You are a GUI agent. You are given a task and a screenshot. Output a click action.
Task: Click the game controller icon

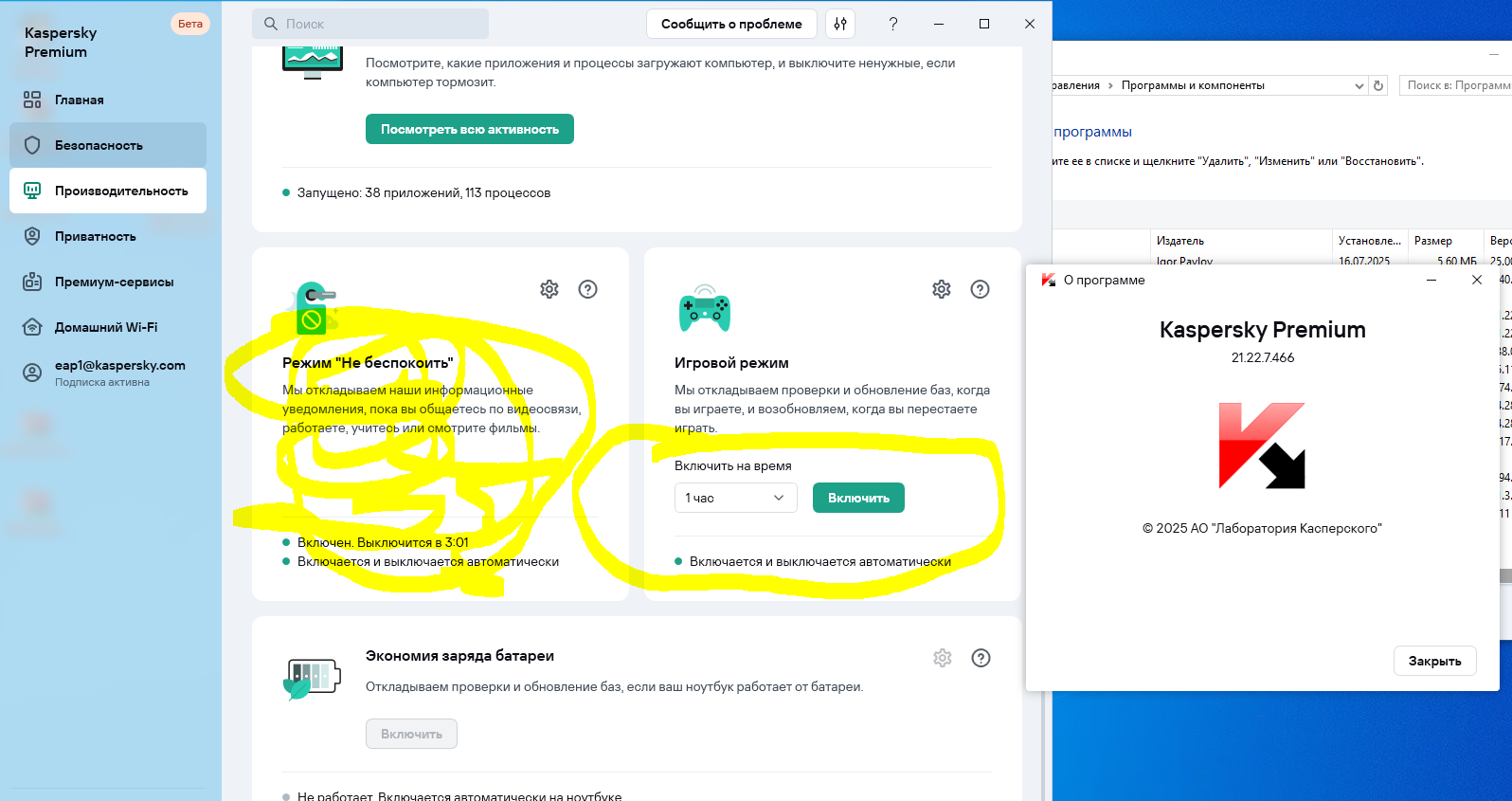(705, 308)
